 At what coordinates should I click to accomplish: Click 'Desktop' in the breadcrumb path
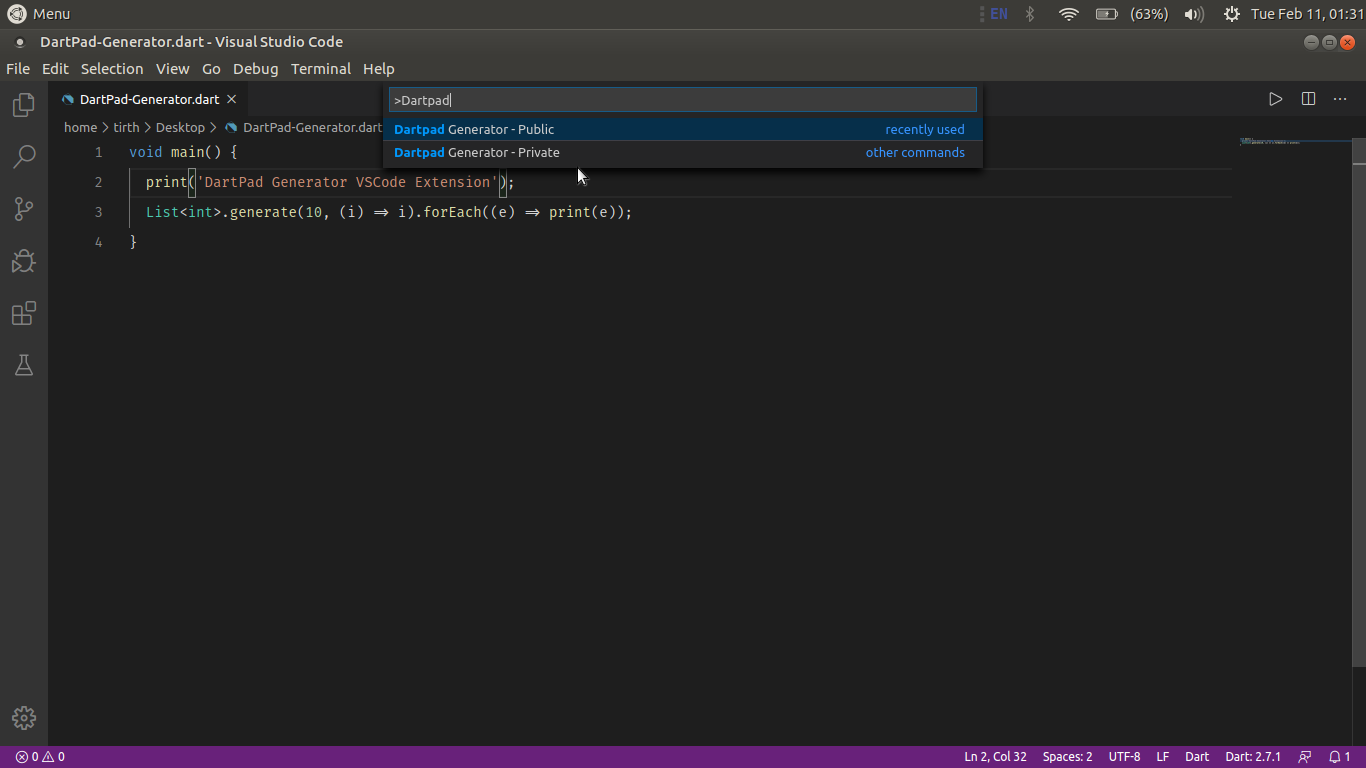pos(180,127)
